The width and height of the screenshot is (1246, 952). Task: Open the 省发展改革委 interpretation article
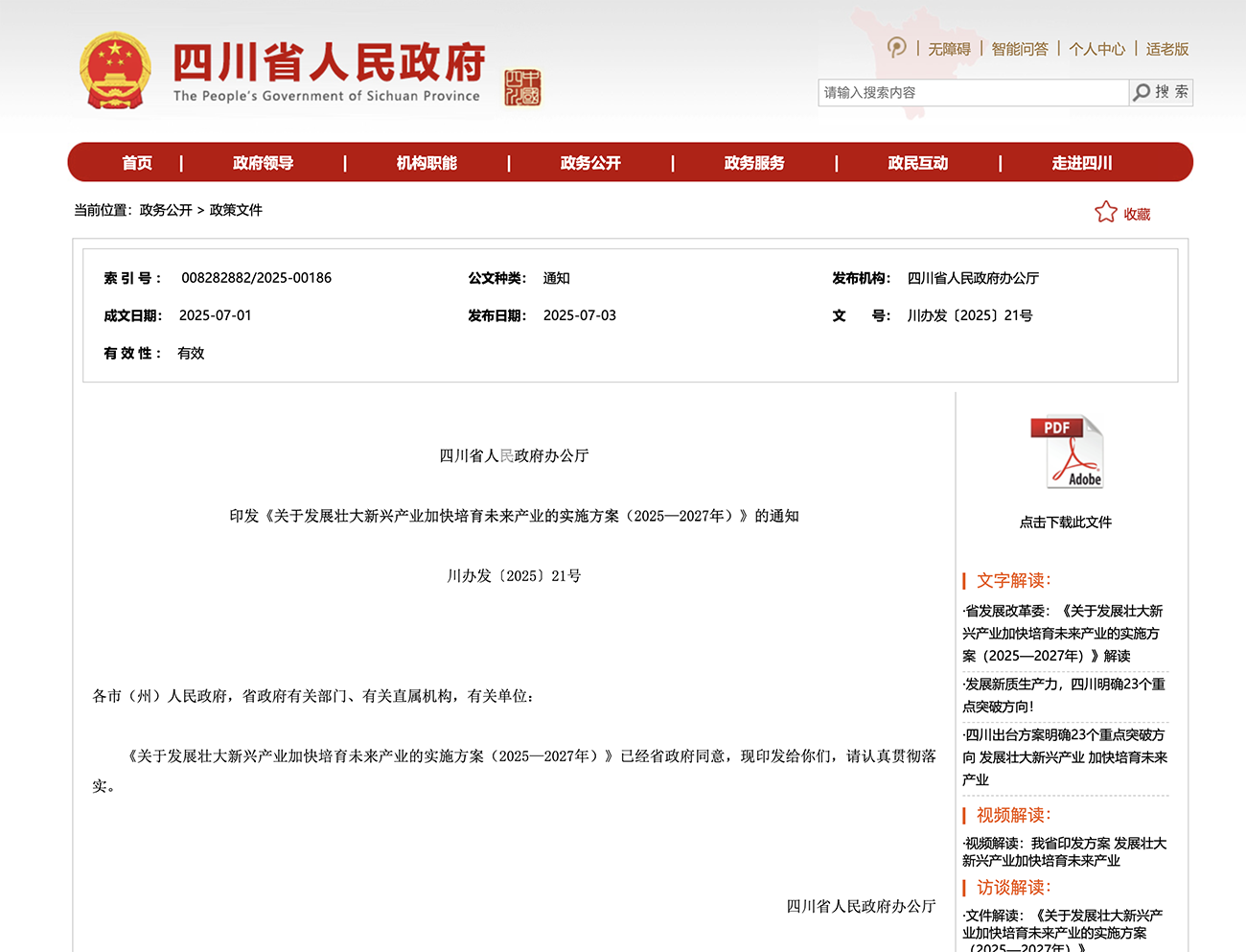tap(1062, 633)
